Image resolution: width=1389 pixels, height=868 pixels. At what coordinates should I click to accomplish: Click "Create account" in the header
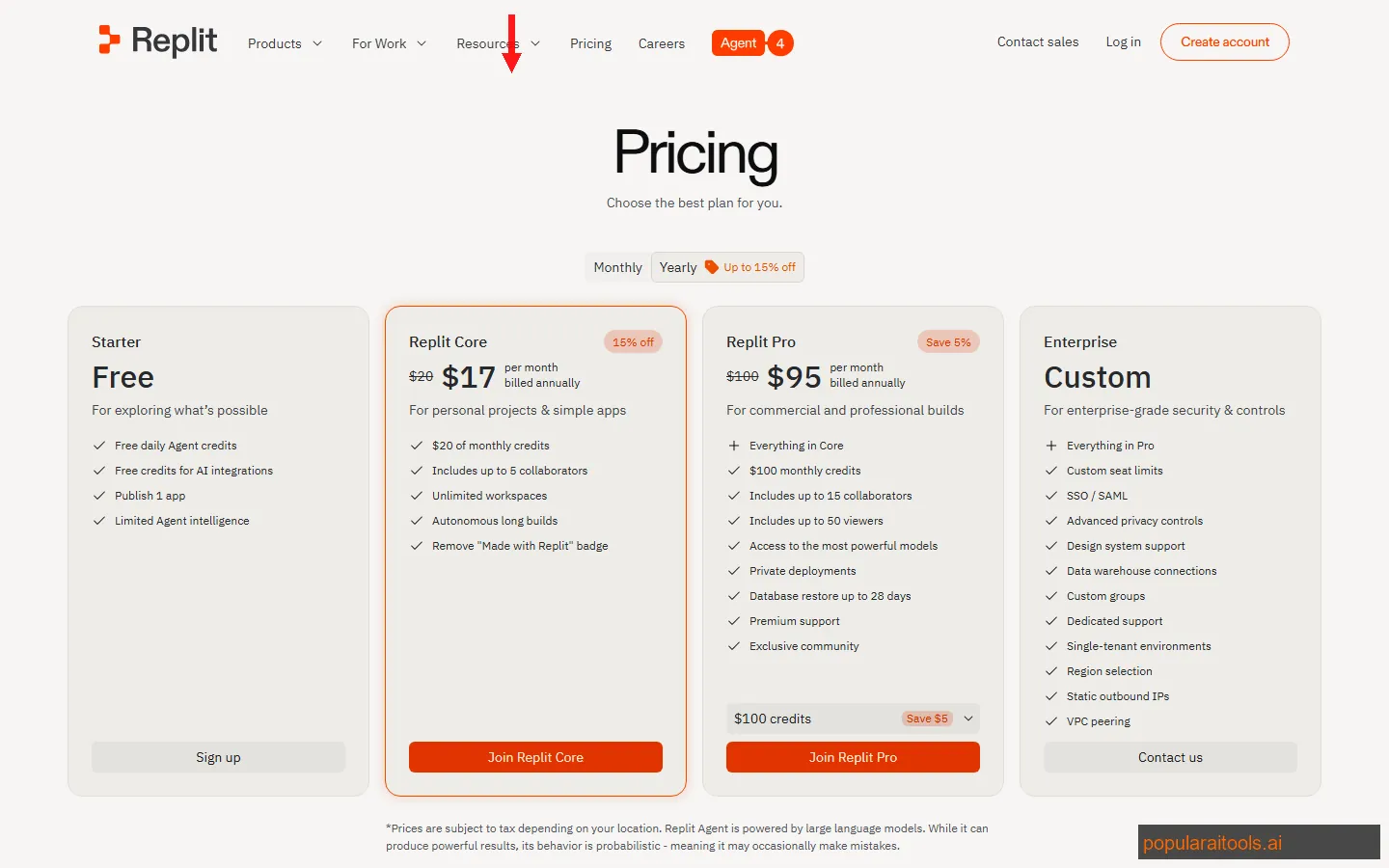coord(1224,41)
